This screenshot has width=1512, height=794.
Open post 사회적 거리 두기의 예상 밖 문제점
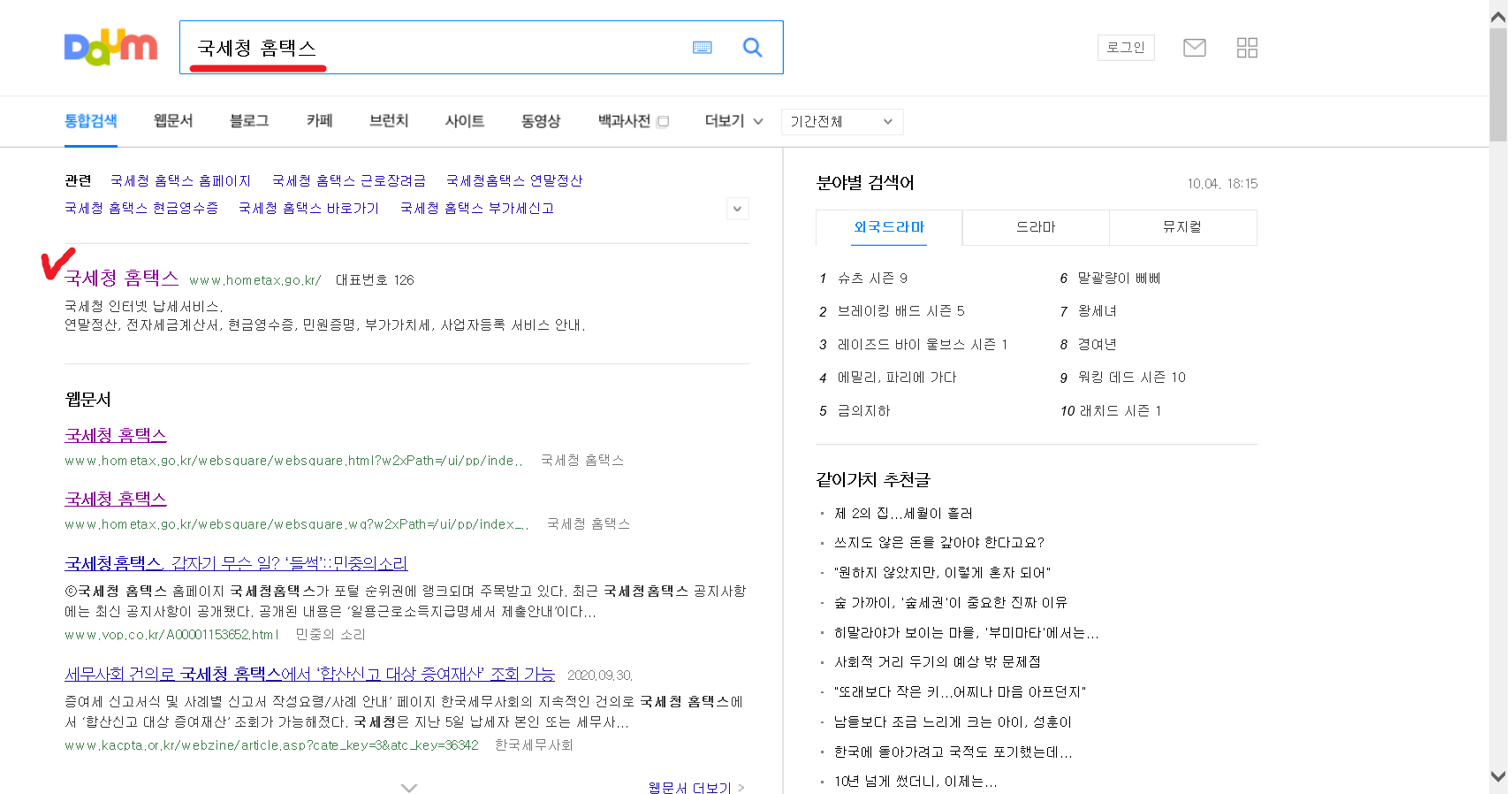point(937,662)
